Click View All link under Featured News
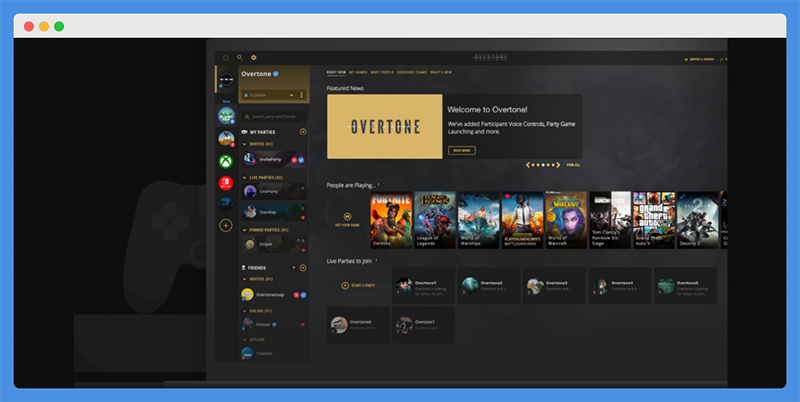Viewport: 800px width, 402px height. [x=573, y=165]
